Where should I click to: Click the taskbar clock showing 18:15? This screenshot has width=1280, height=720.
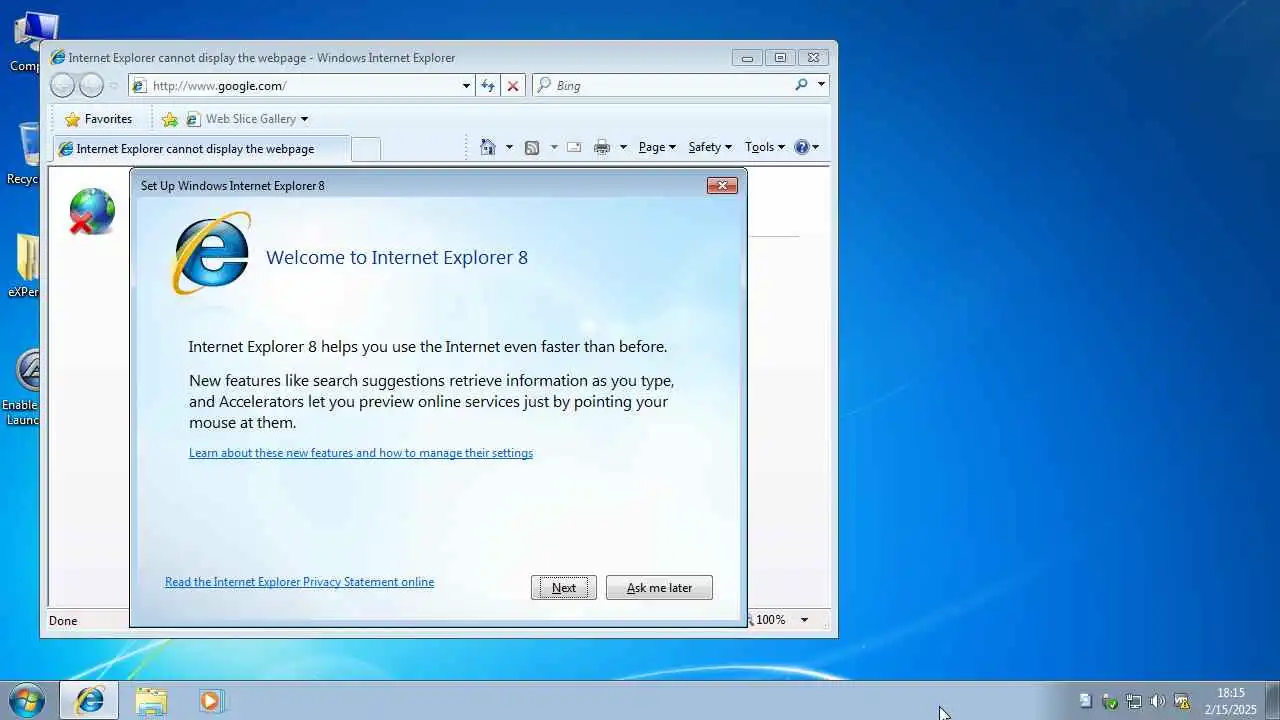point(1231,701)
